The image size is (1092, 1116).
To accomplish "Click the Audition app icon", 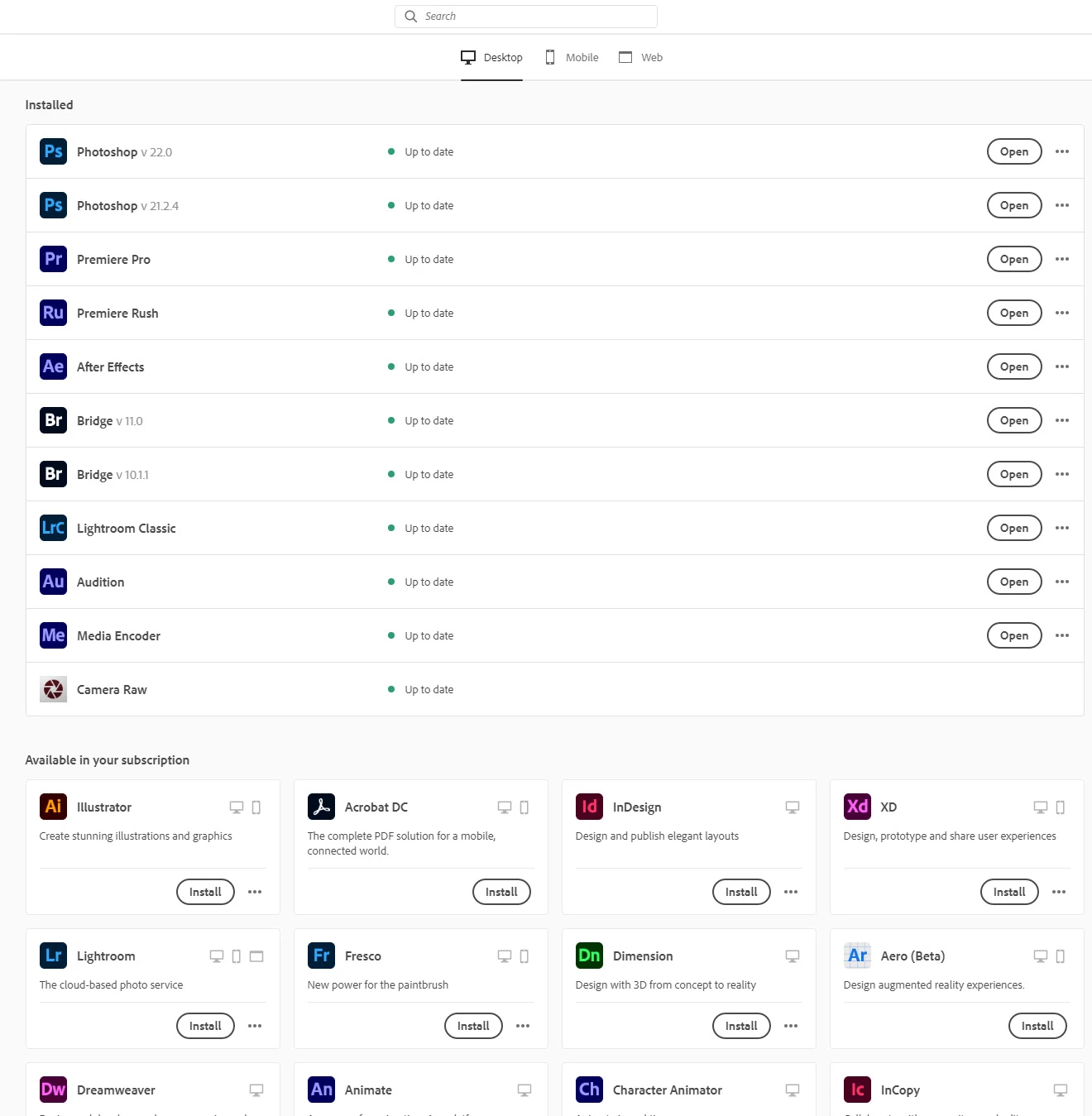I will tap(53, 582).
